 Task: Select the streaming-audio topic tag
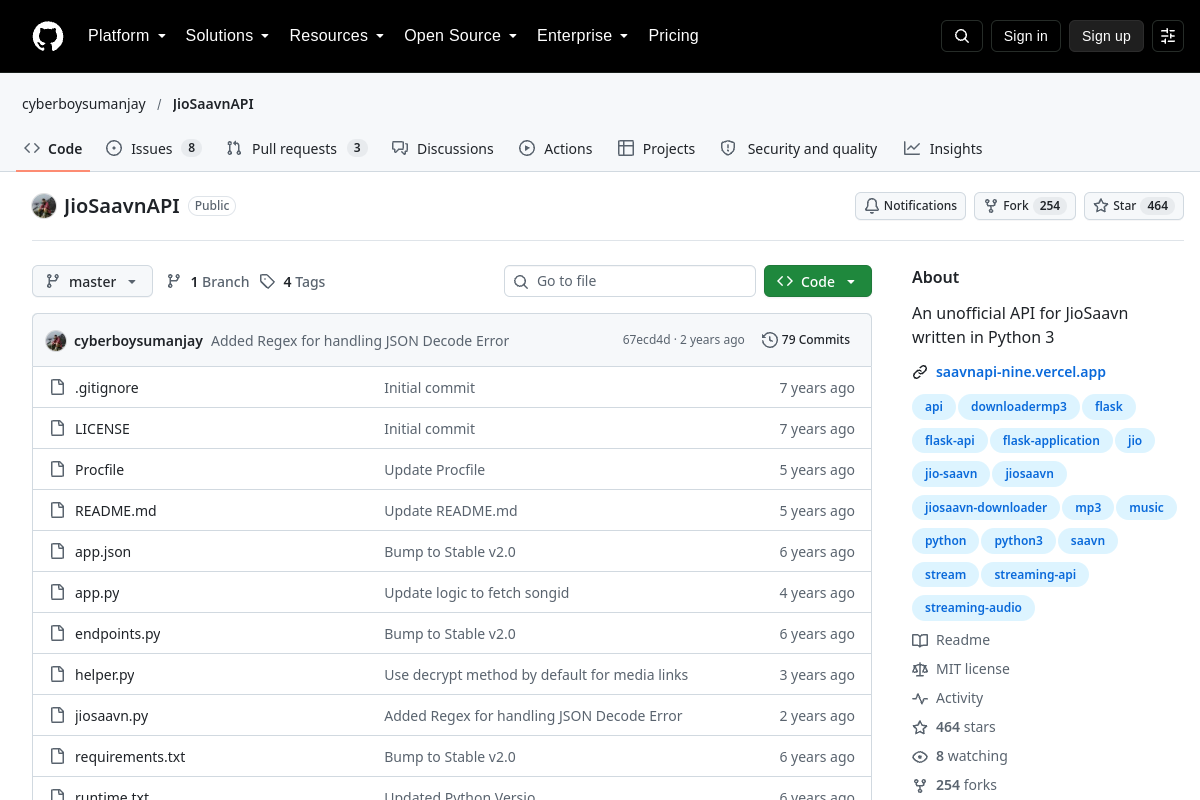click(x=973, y=608)
